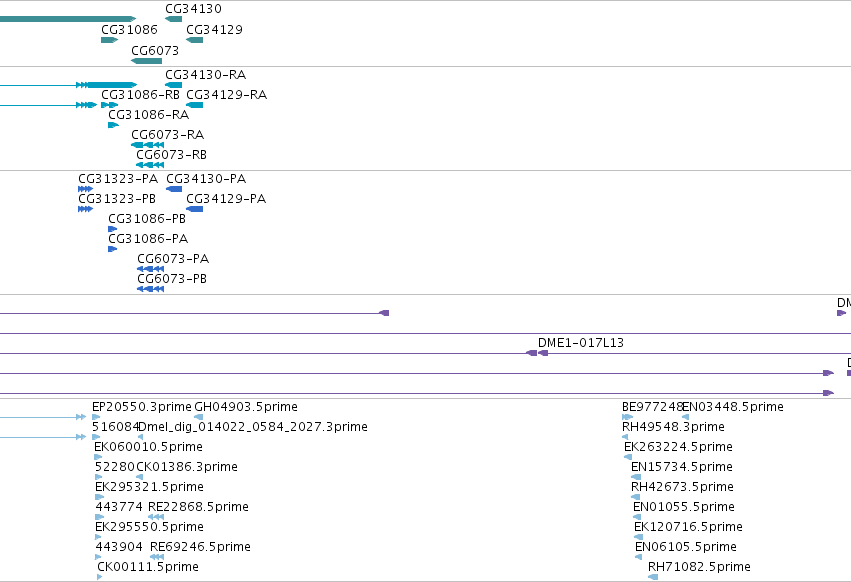Click the RE69246.5prime EST arrows
The image size is (851, 582).
(x=157, y=556)
